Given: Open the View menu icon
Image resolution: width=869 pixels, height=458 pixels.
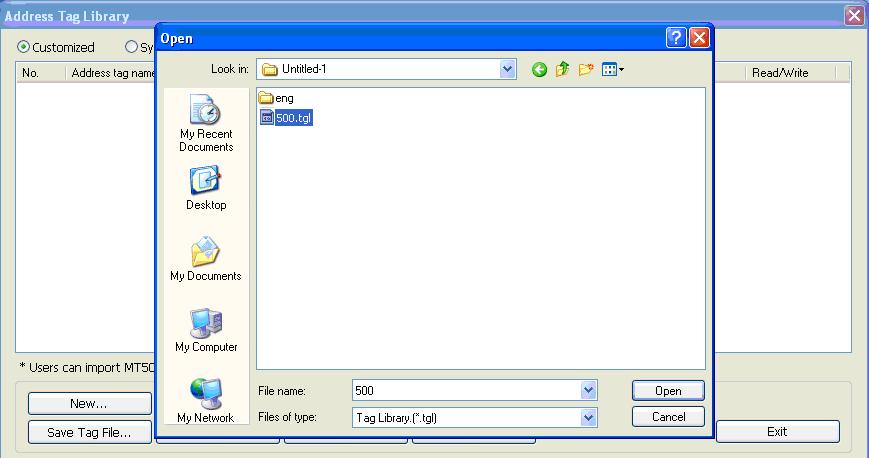Looking at the screenshot, I should coord(613,69).
